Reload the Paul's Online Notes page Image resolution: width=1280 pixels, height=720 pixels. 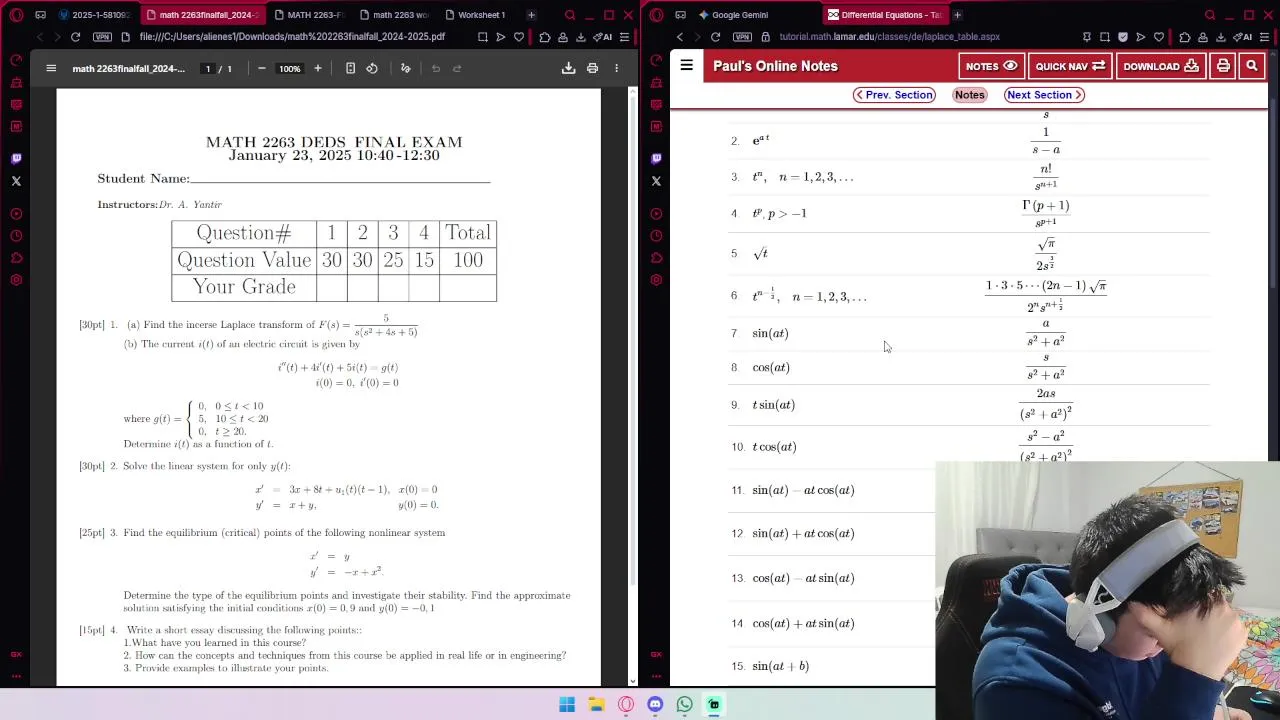tap(715, 37)
